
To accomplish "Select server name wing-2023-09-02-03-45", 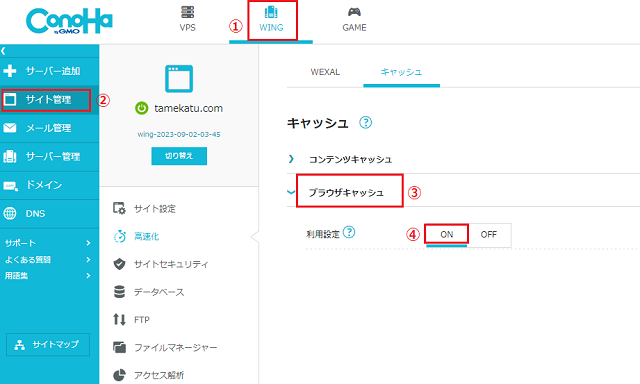I will (x=179, y=134).
